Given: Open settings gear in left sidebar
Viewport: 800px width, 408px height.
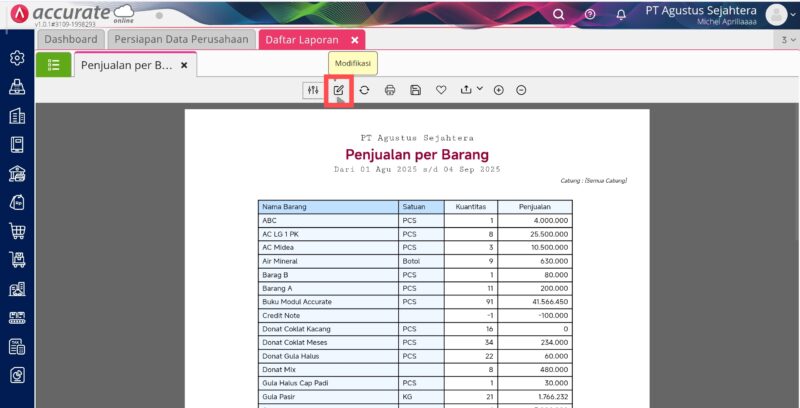Looking at the screenshot, I should 17,58.
